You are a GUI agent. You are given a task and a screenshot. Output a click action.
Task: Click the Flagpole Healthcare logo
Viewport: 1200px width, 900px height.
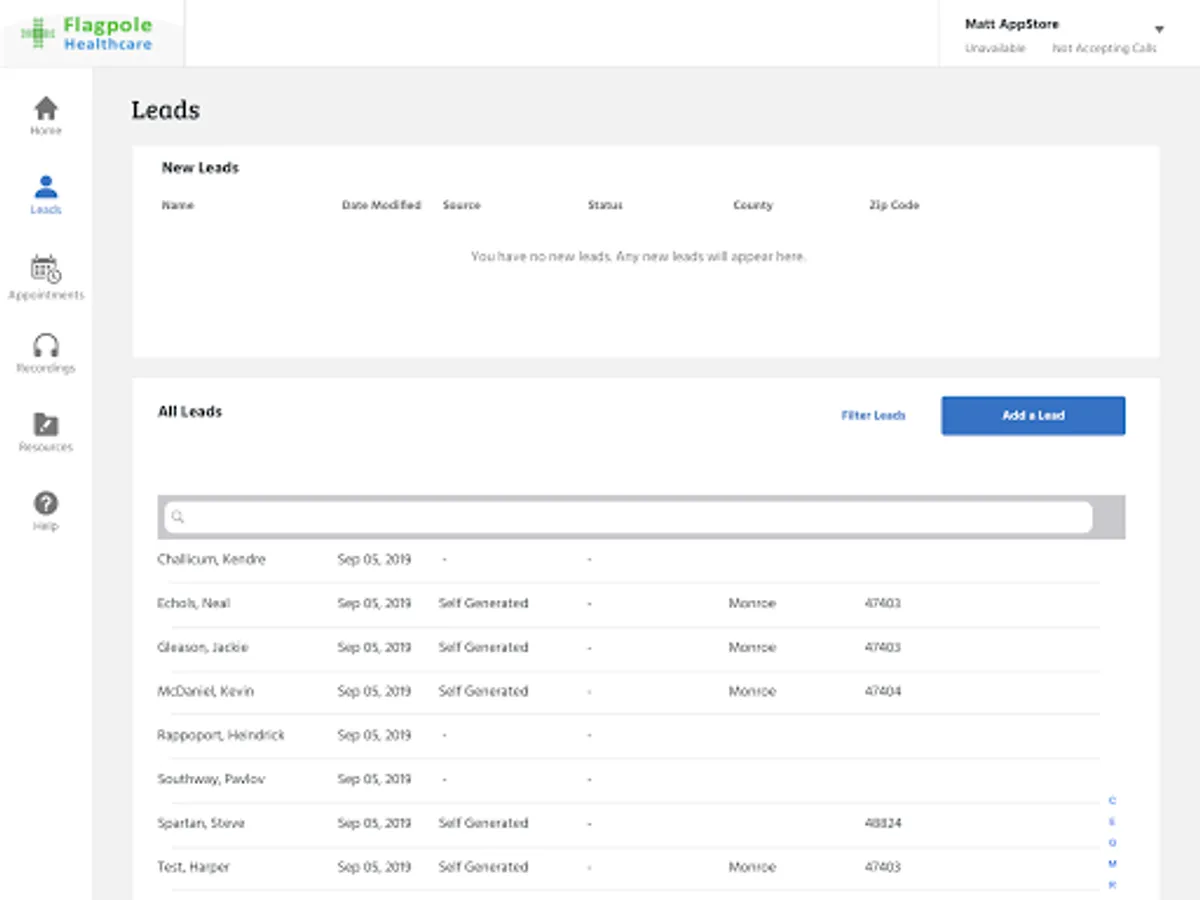[x=88, y=33]
